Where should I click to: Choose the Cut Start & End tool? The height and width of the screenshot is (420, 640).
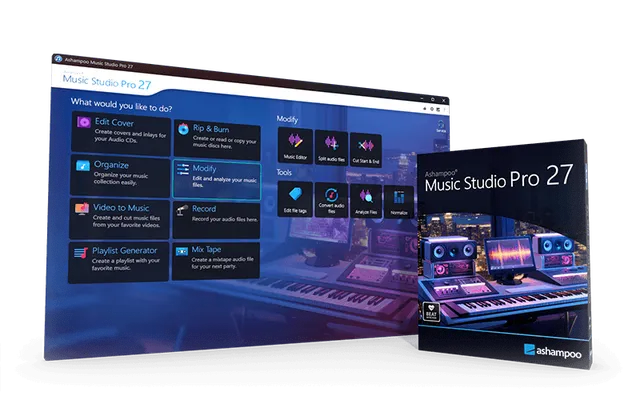click(x=366, y=149)
